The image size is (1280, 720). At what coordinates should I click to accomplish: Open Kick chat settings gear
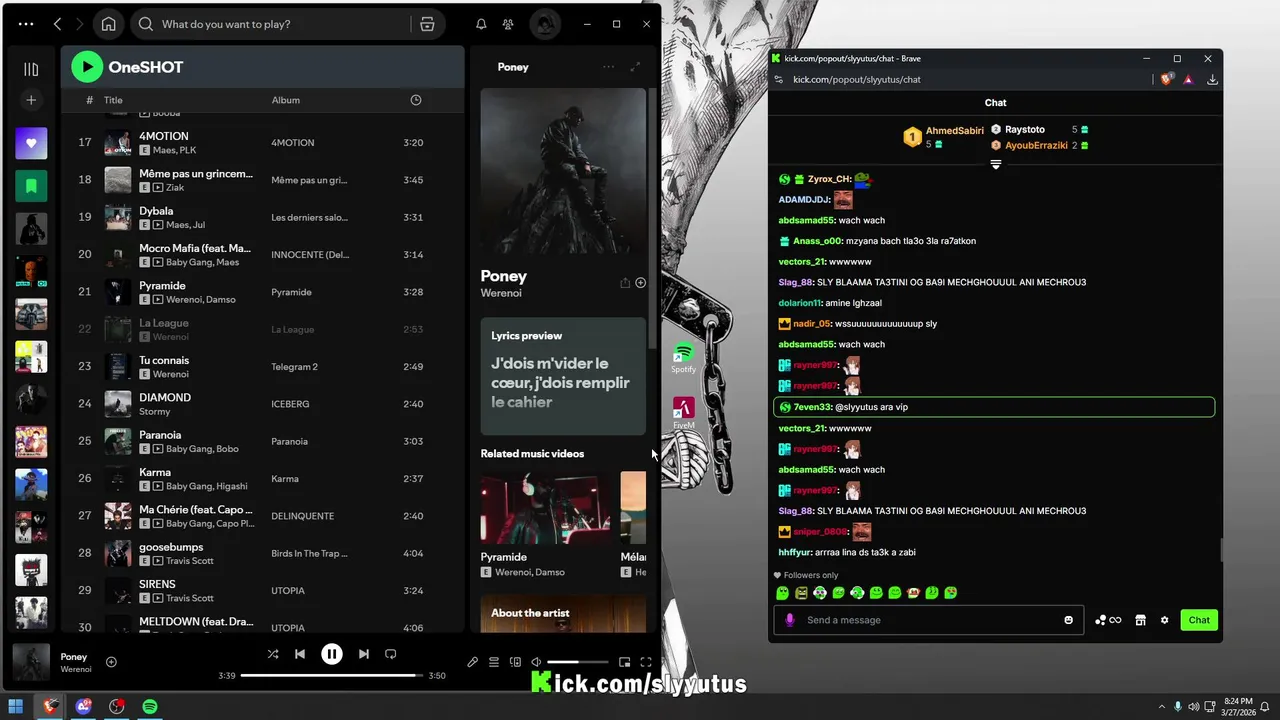coord(1164,620)
